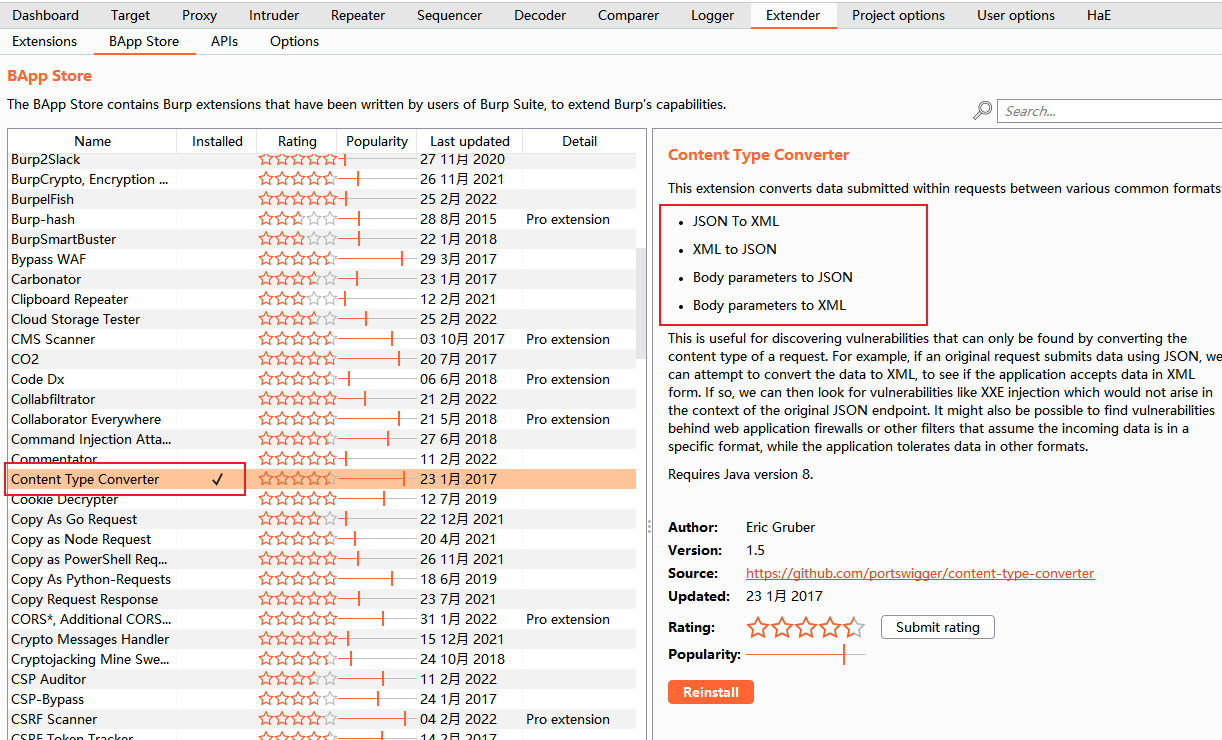Click the star rating in the Carbonator row
This screenshot has width=1222, height=740.
pos(297,279)
